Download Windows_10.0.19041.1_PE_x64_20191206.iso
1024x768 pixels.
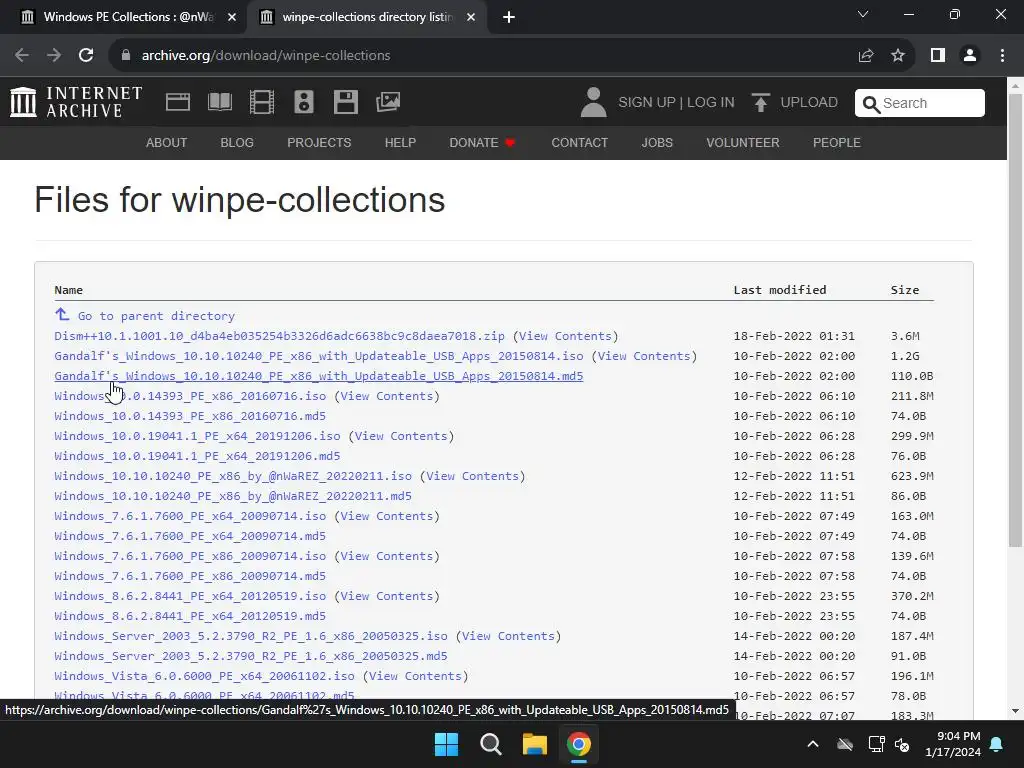(197, 436)
